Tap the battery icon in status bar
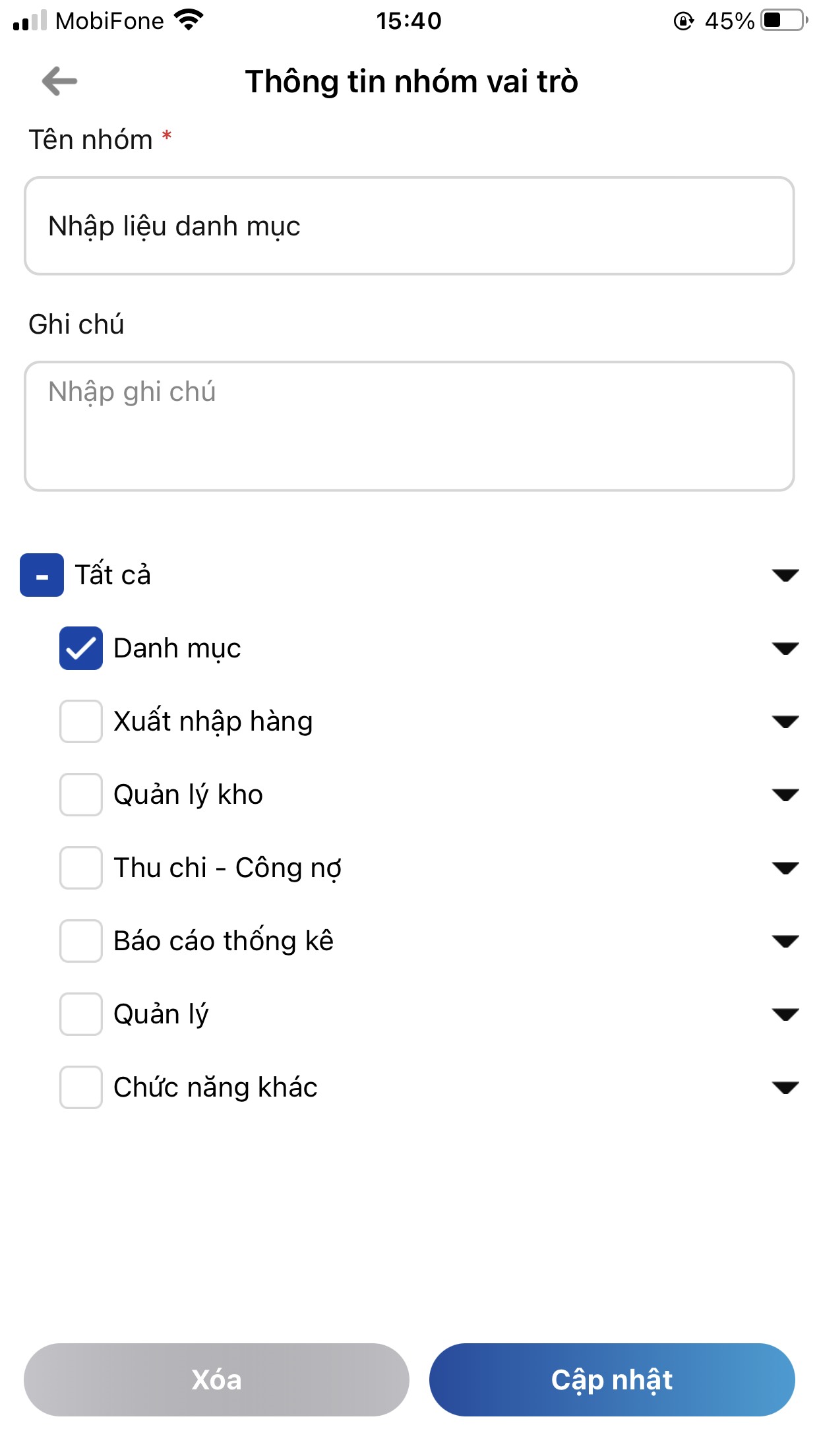 [x=783, y=20]
